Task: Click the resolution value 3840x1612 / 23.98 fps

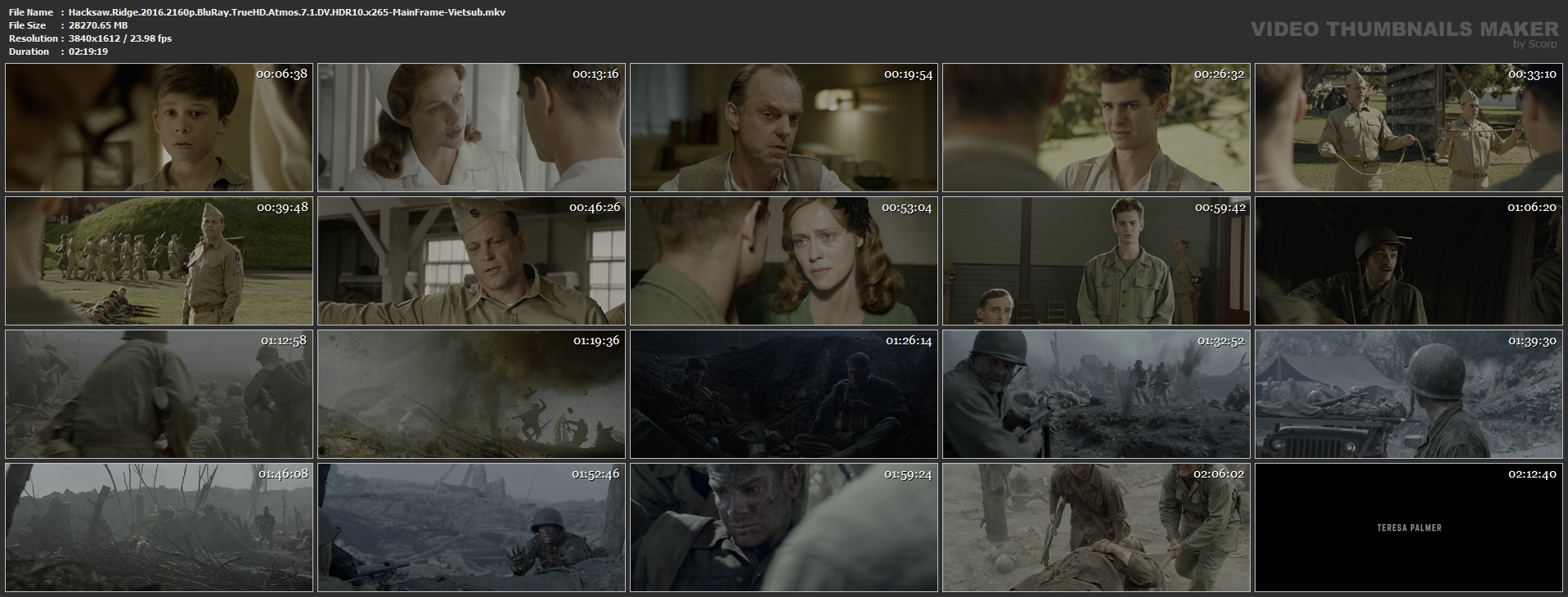Action: click(x=120, y=38)
